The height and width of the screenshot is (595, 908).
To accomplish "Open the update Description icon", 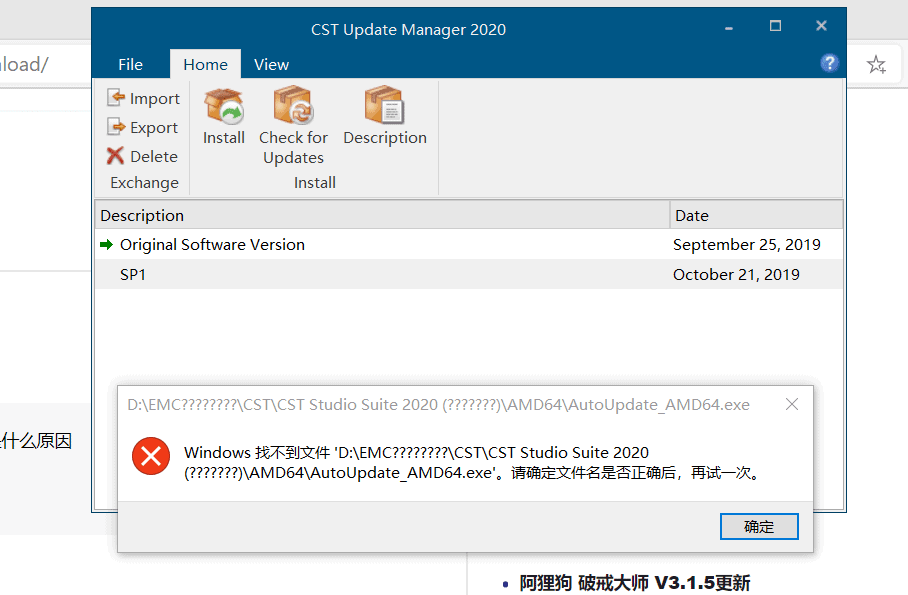I will [384, 105].
